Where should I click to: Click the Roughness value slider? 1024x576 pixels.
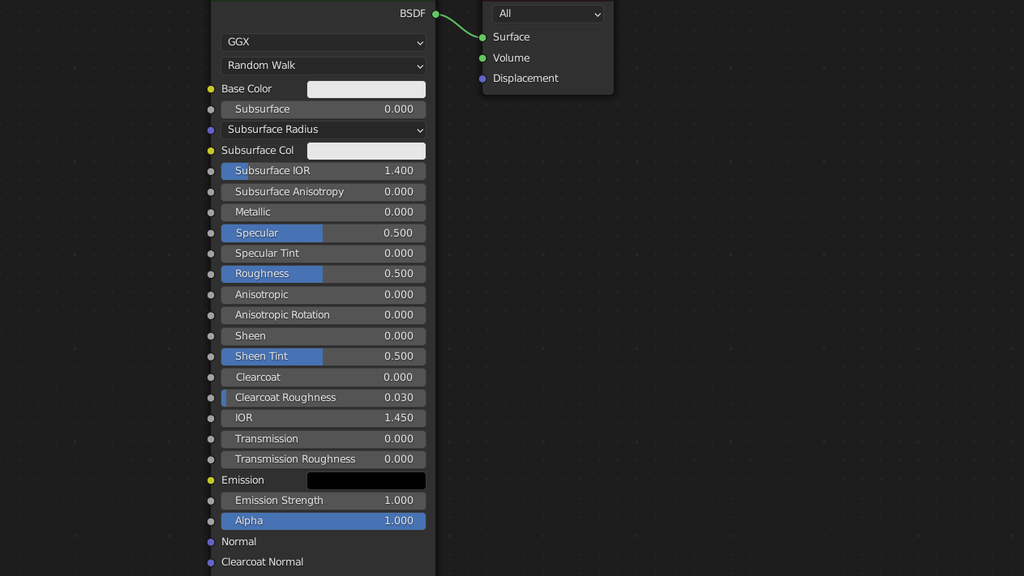coord(322,273)
